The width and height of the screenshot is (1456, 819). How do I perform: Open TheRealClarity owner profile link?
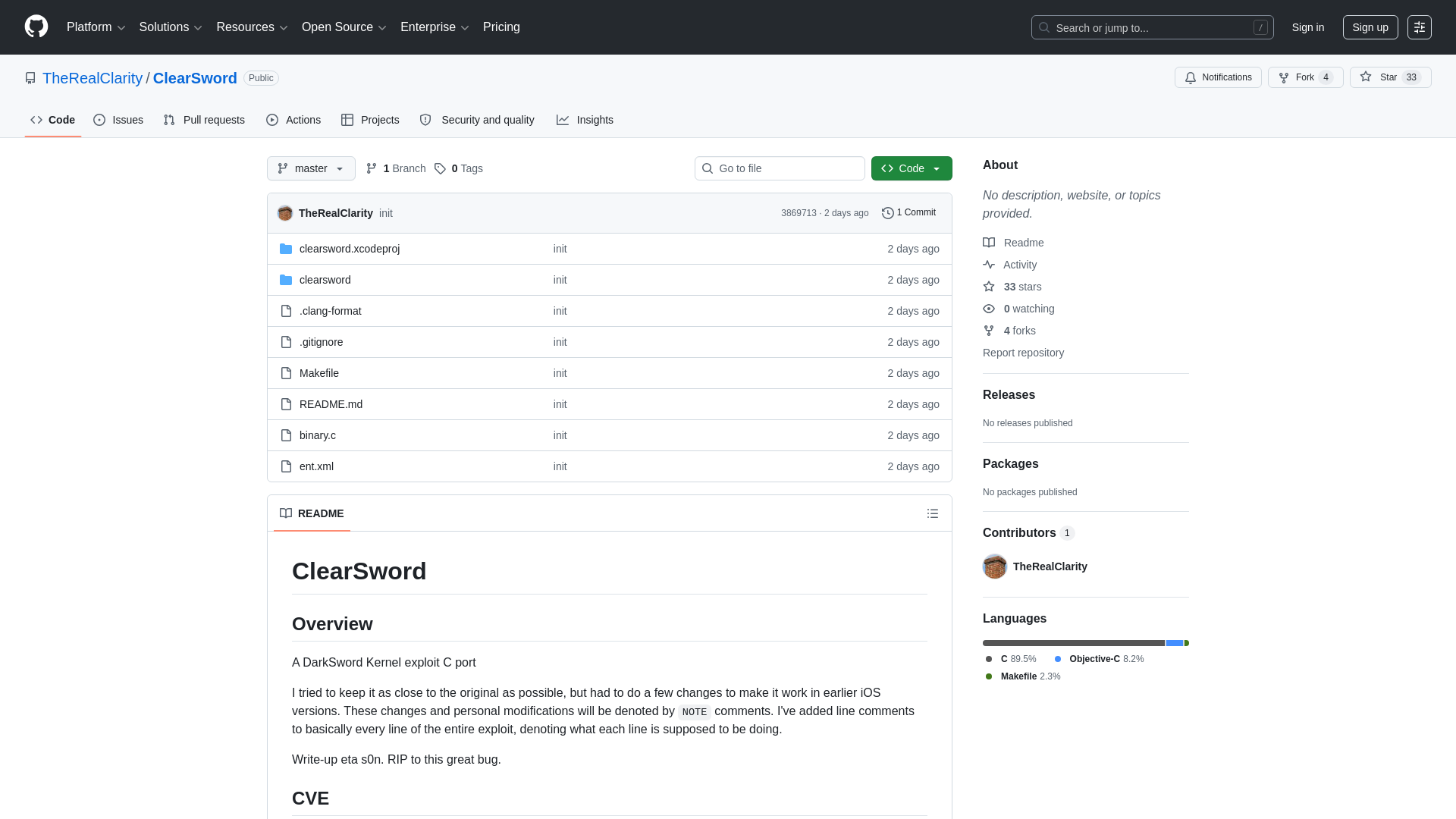pos(93,78)
